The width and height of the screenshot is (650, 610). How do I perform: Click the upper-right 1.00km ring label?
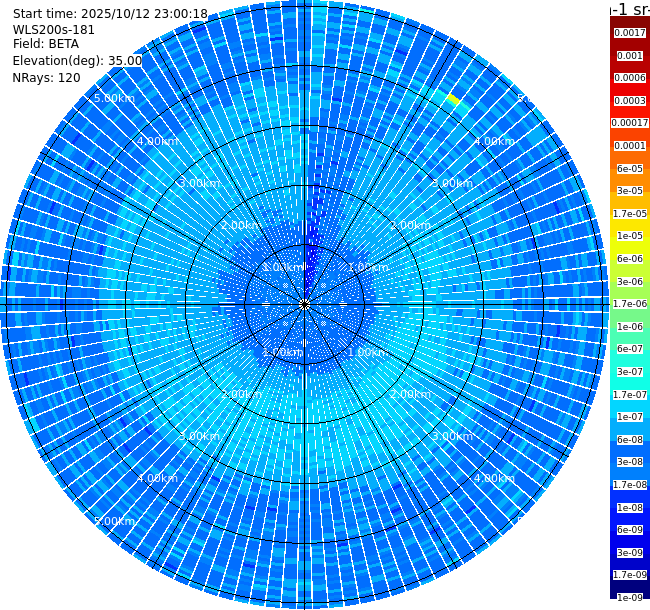coord(368,267)
